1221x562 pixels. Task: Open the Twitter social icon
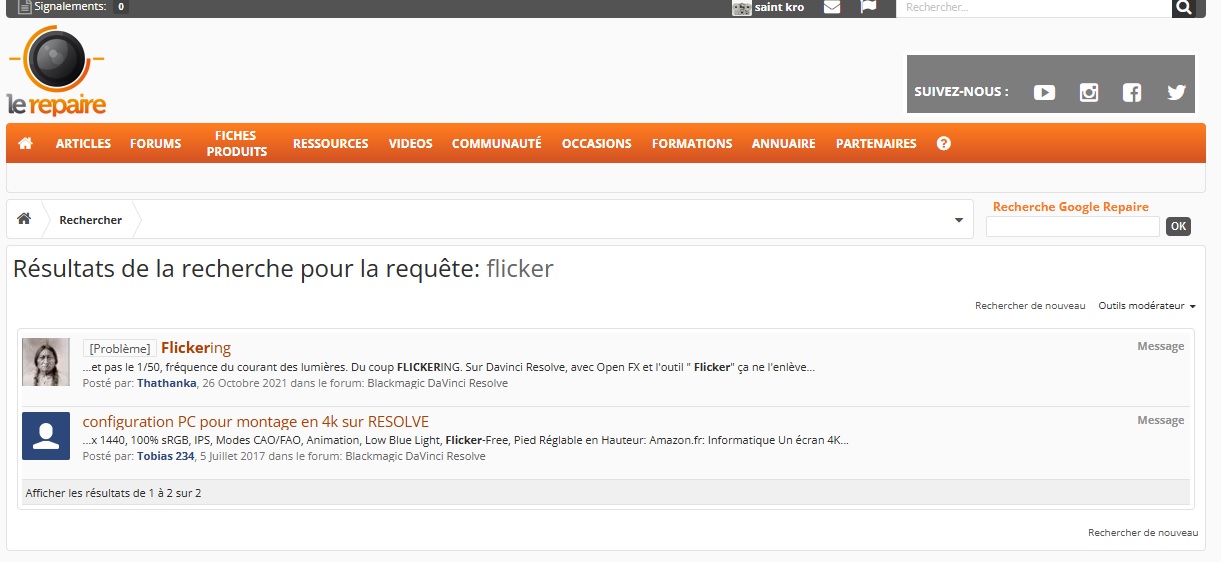1176,92
